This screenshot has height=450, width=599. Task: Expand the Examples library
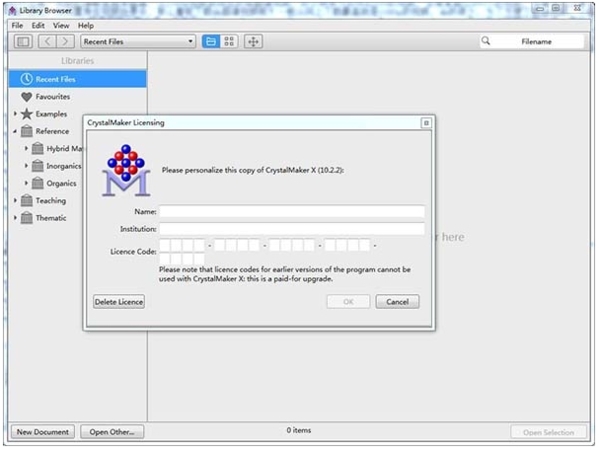15,114
